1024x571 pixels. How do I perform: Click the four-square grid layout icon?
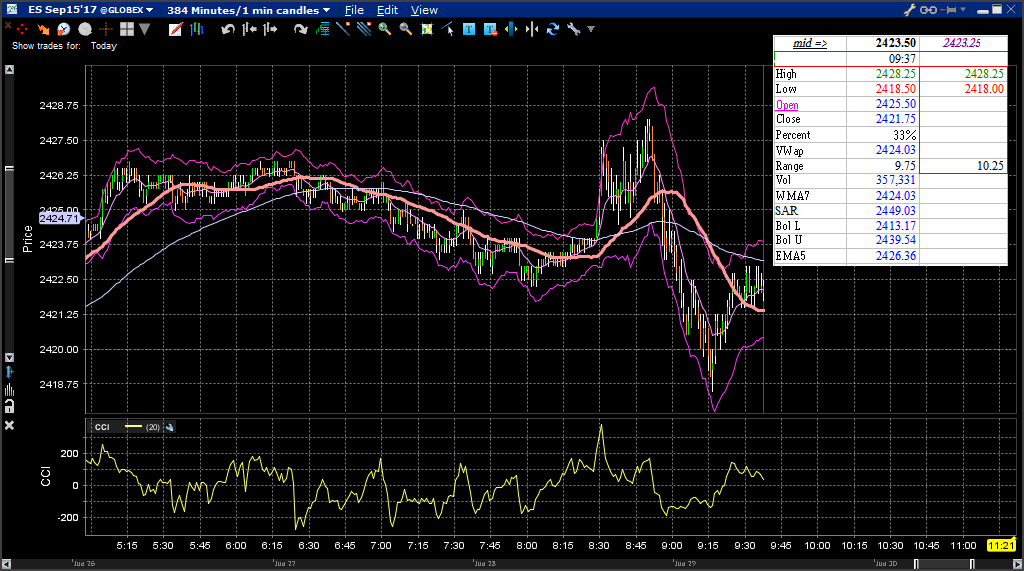tap(127, 29)
